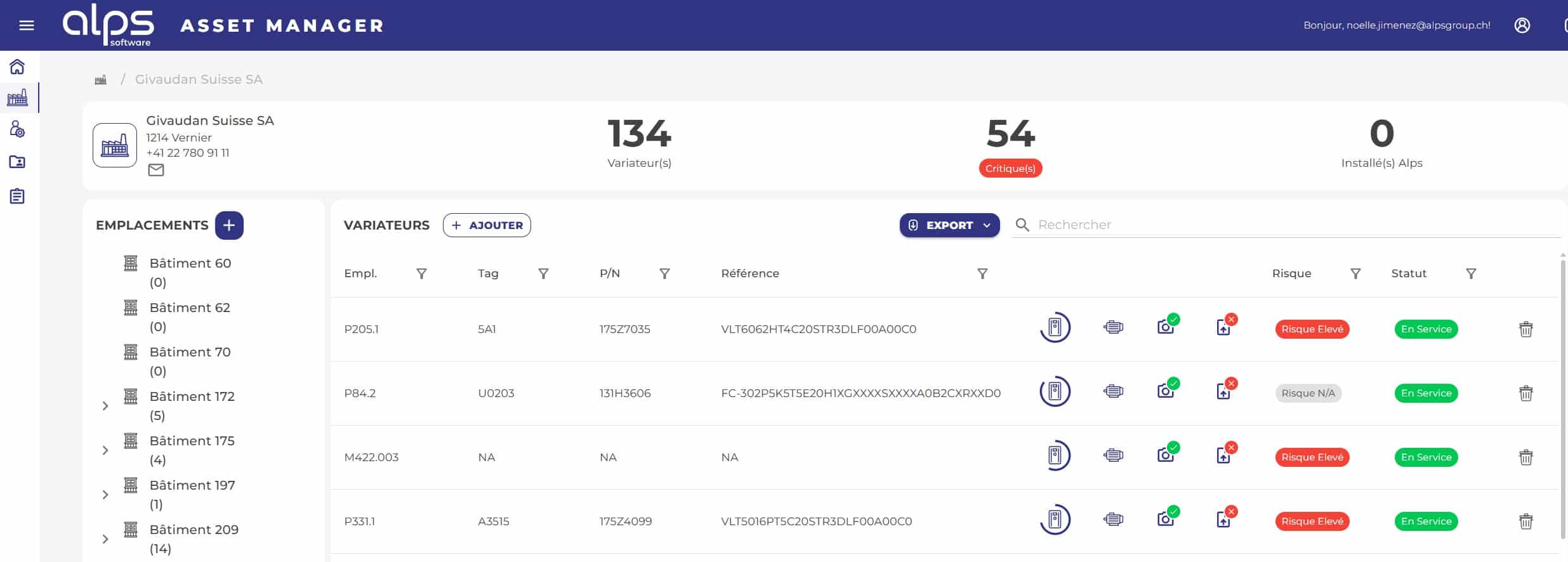Click the Givaudan Suisse SA site logo
The height and width of the screenshot is (562, 1568).
point(115,145)
